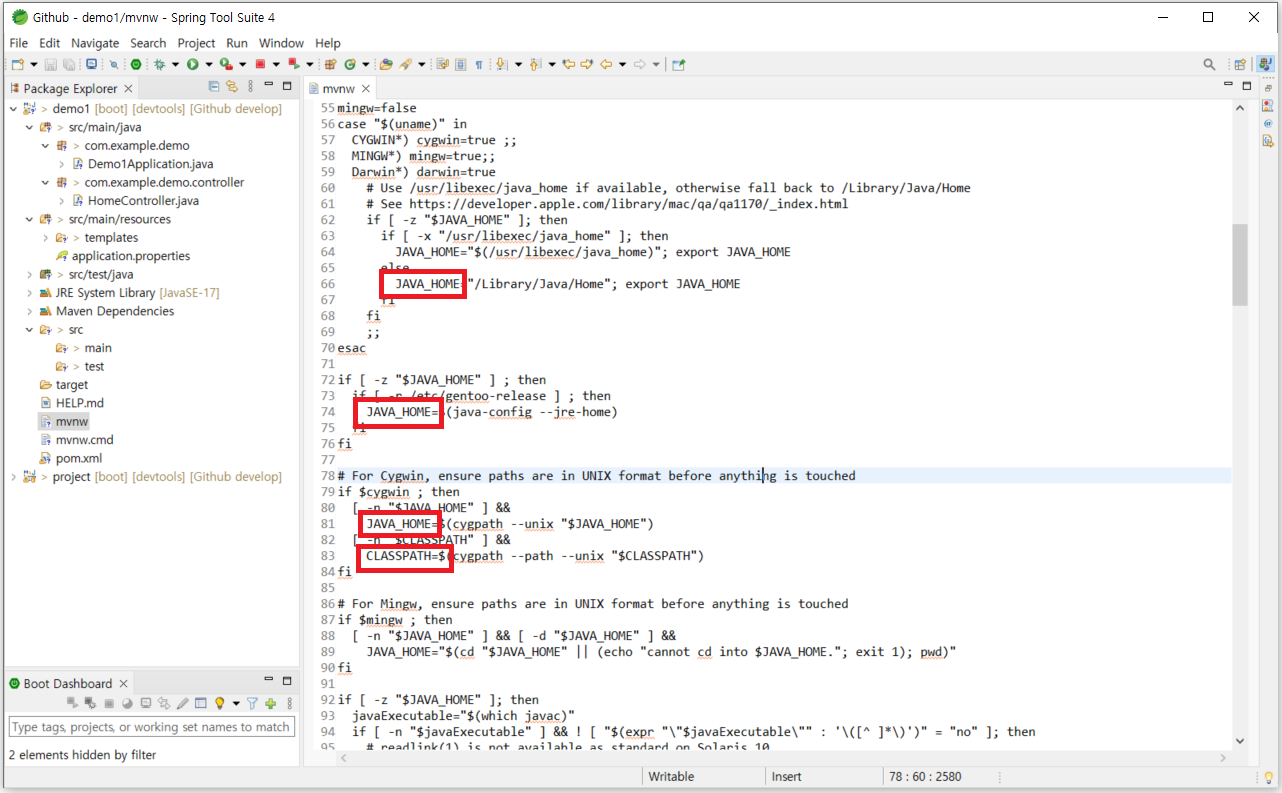This screenshot has width=1282, height=793.
Task: Select application.properties file
Action: (122, 256)
